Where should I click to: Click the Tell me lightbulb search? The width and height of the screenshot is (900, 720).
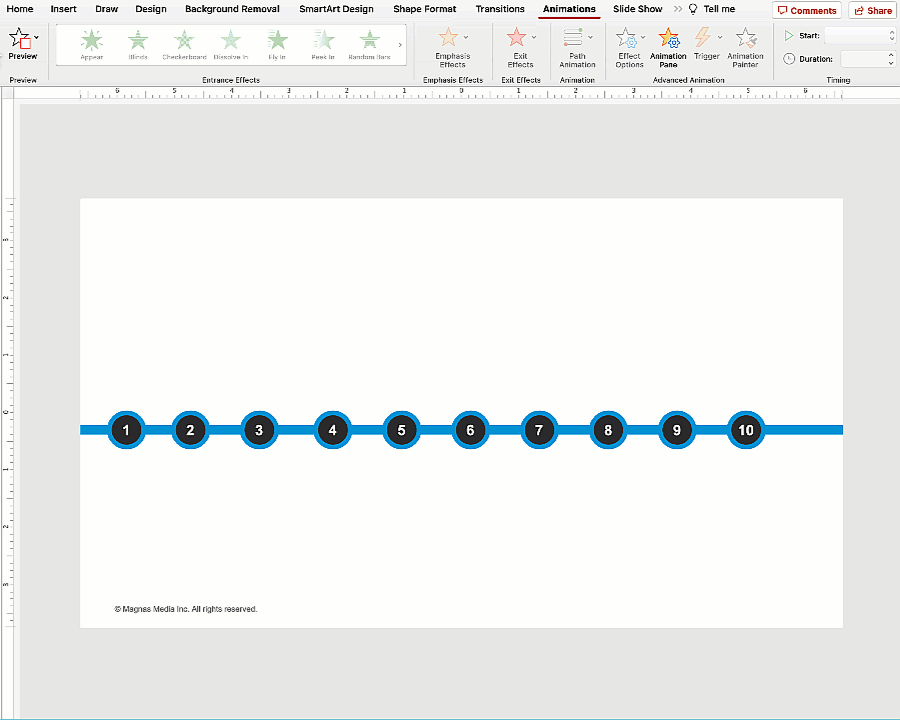(x=712, y=9)
